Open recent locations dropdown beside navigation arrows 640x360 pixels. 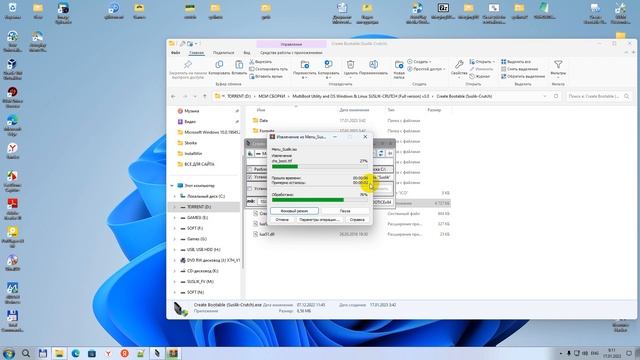pyautogui.click(x=195, y=96)
